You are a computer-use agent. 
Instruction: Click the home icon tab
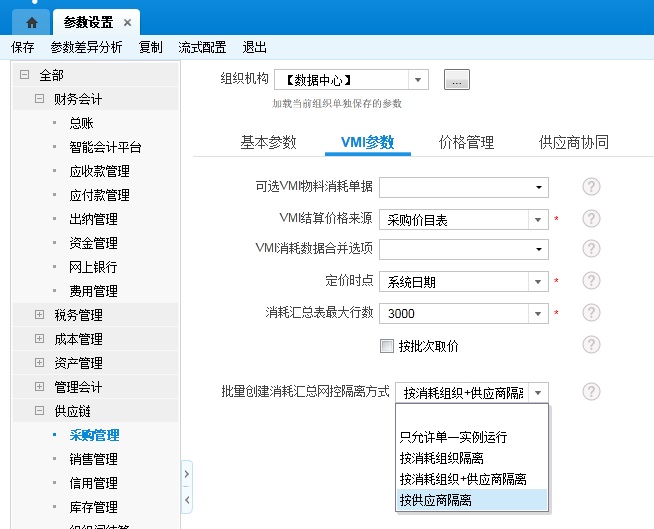[x=32, y=22]
